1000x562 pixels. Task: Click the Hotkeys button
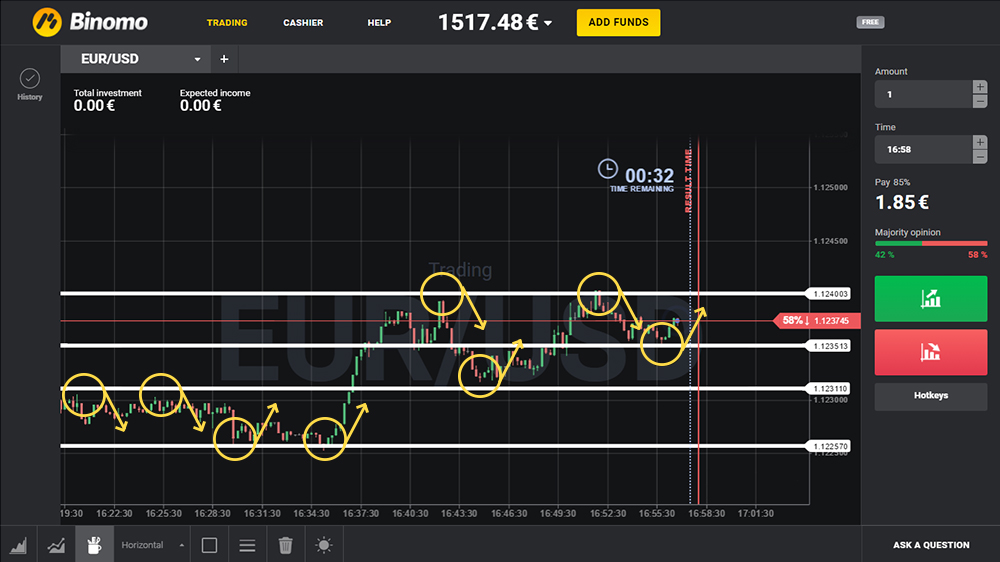tap(930, 396)
